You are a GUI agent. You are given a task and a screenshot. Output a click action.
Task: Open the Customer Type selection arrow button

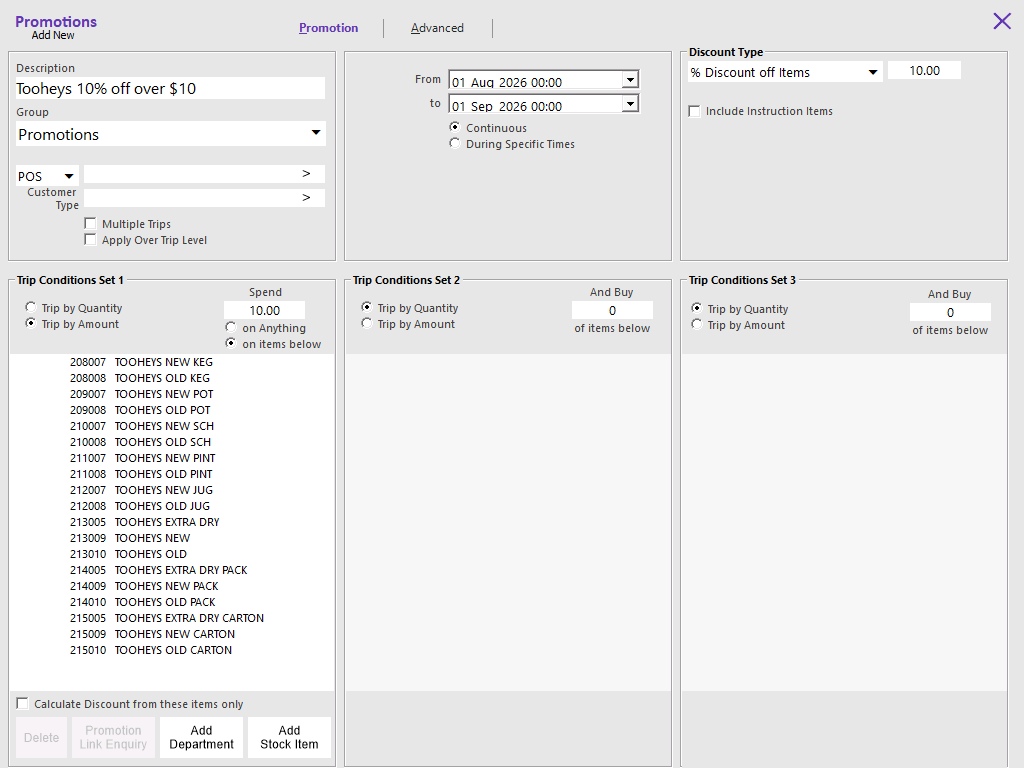click(x=306, y=198)
